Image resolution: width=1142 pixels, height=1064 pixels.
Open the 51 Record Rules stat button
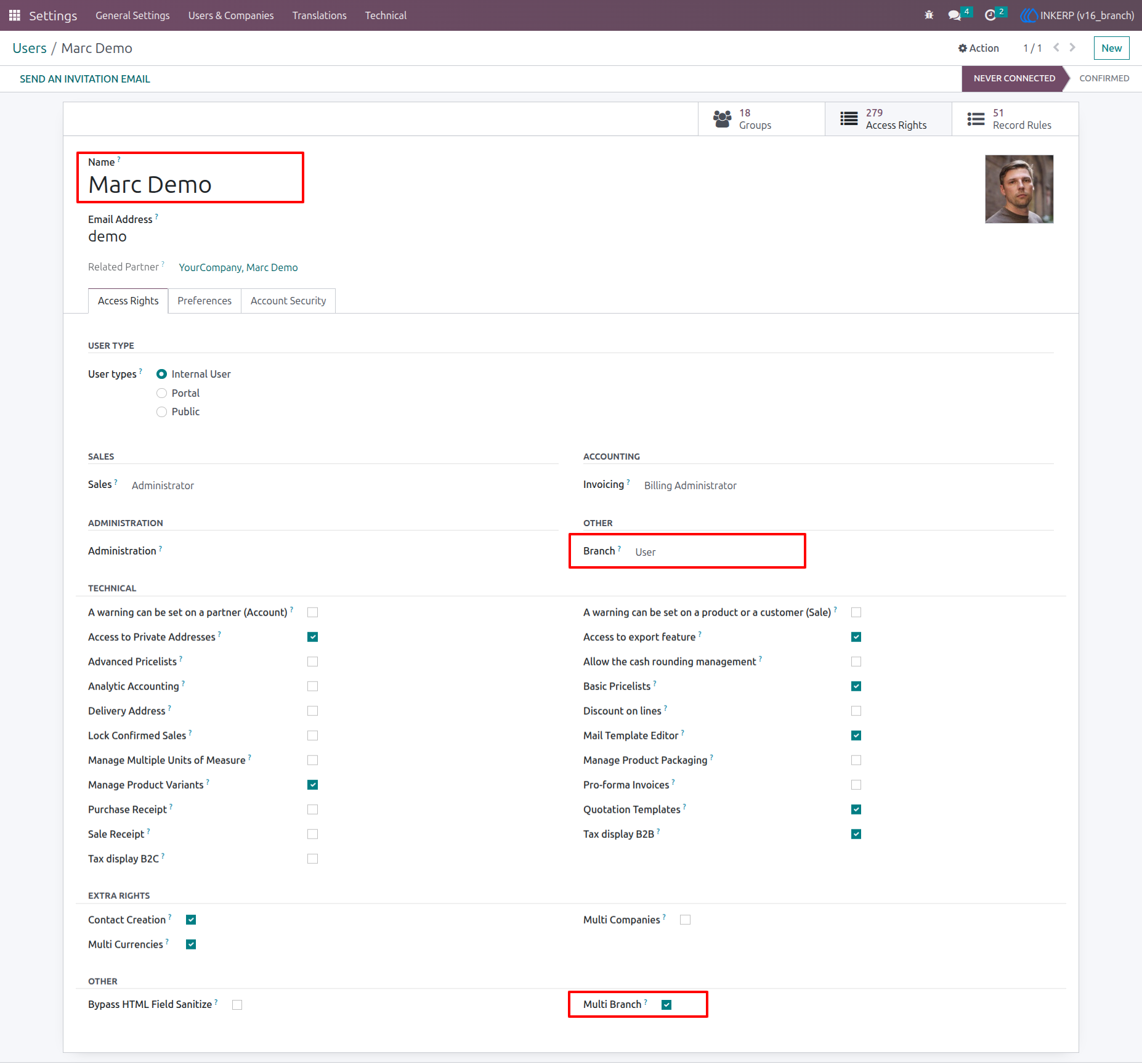[1015, 119]
